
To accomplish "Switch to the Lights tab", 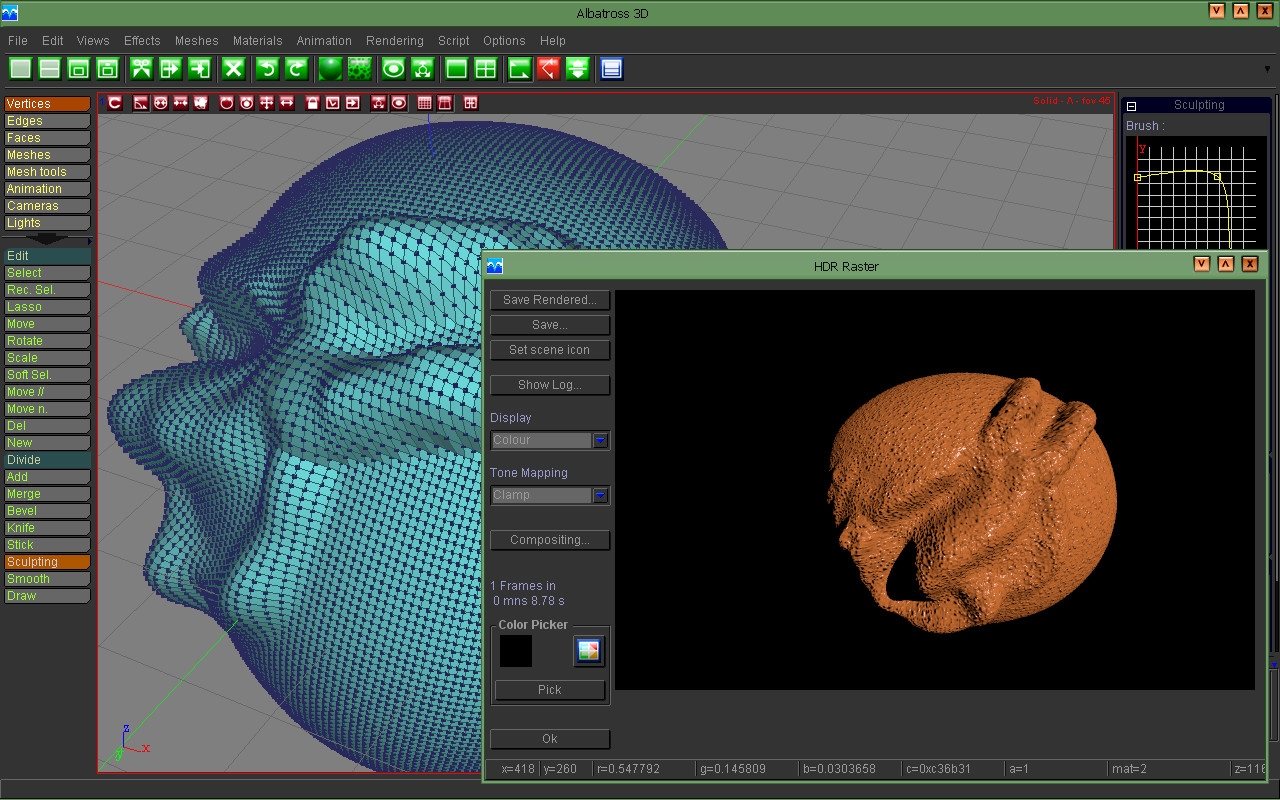I will coord(47,223).
